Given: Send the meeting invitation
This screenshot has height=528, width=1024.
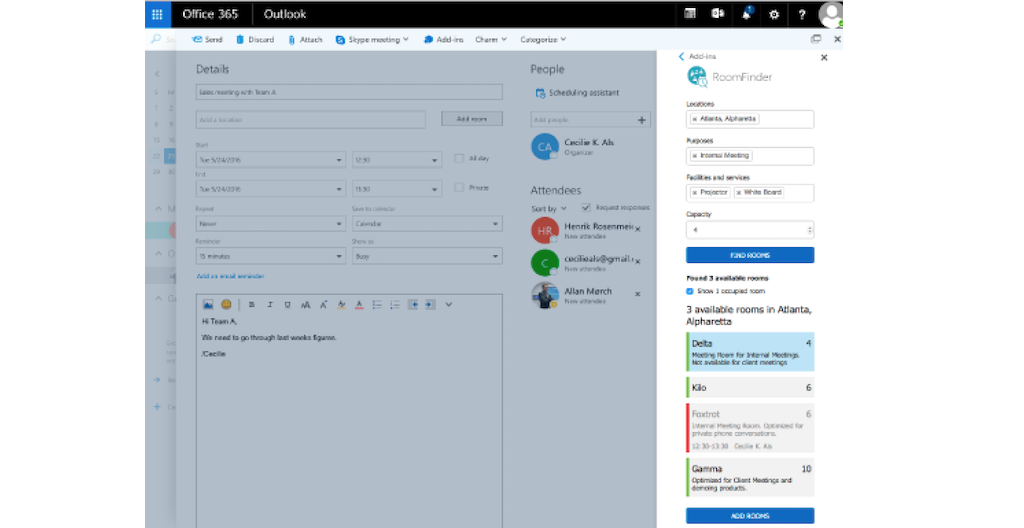Looking at the screenshot, I should 208,40.
